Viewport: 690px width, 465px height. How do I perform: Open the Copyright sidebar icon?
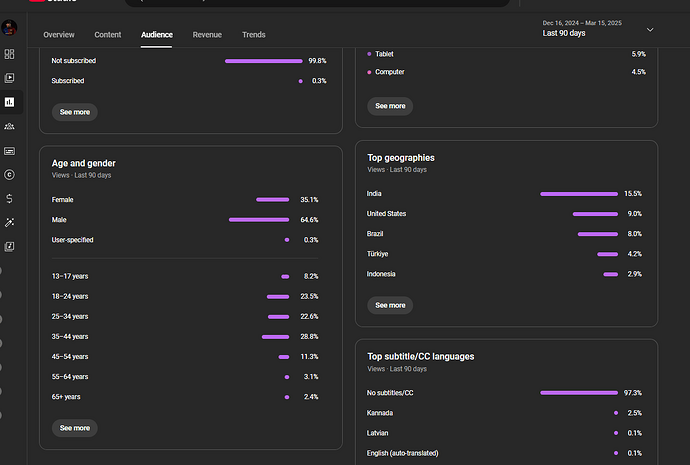9,175
